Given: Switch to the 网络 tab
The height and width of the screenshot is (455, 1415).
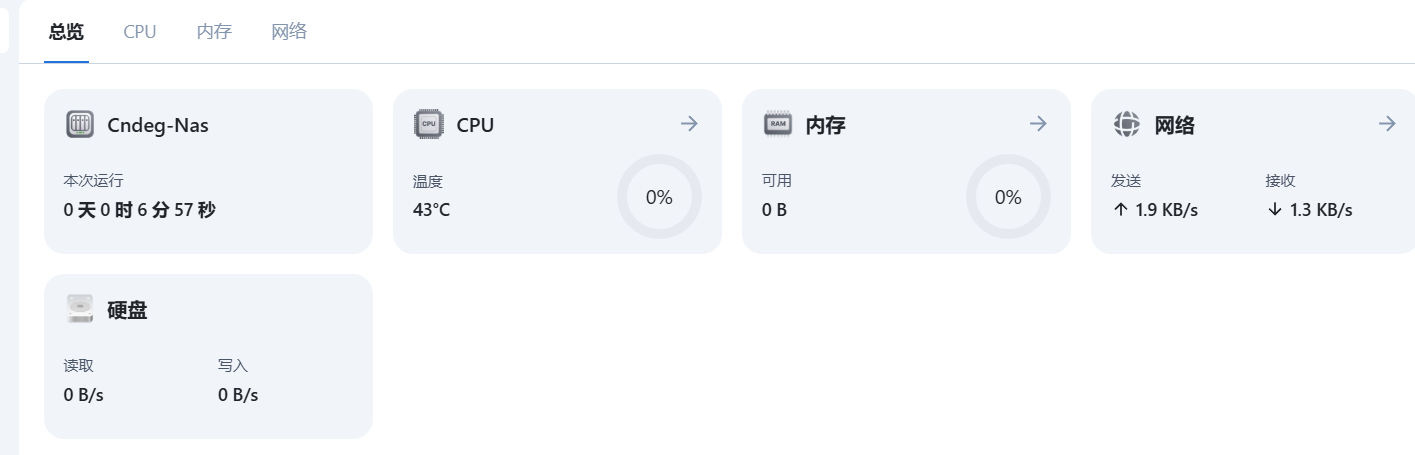Looking at the screenshot, I should 289,32.
